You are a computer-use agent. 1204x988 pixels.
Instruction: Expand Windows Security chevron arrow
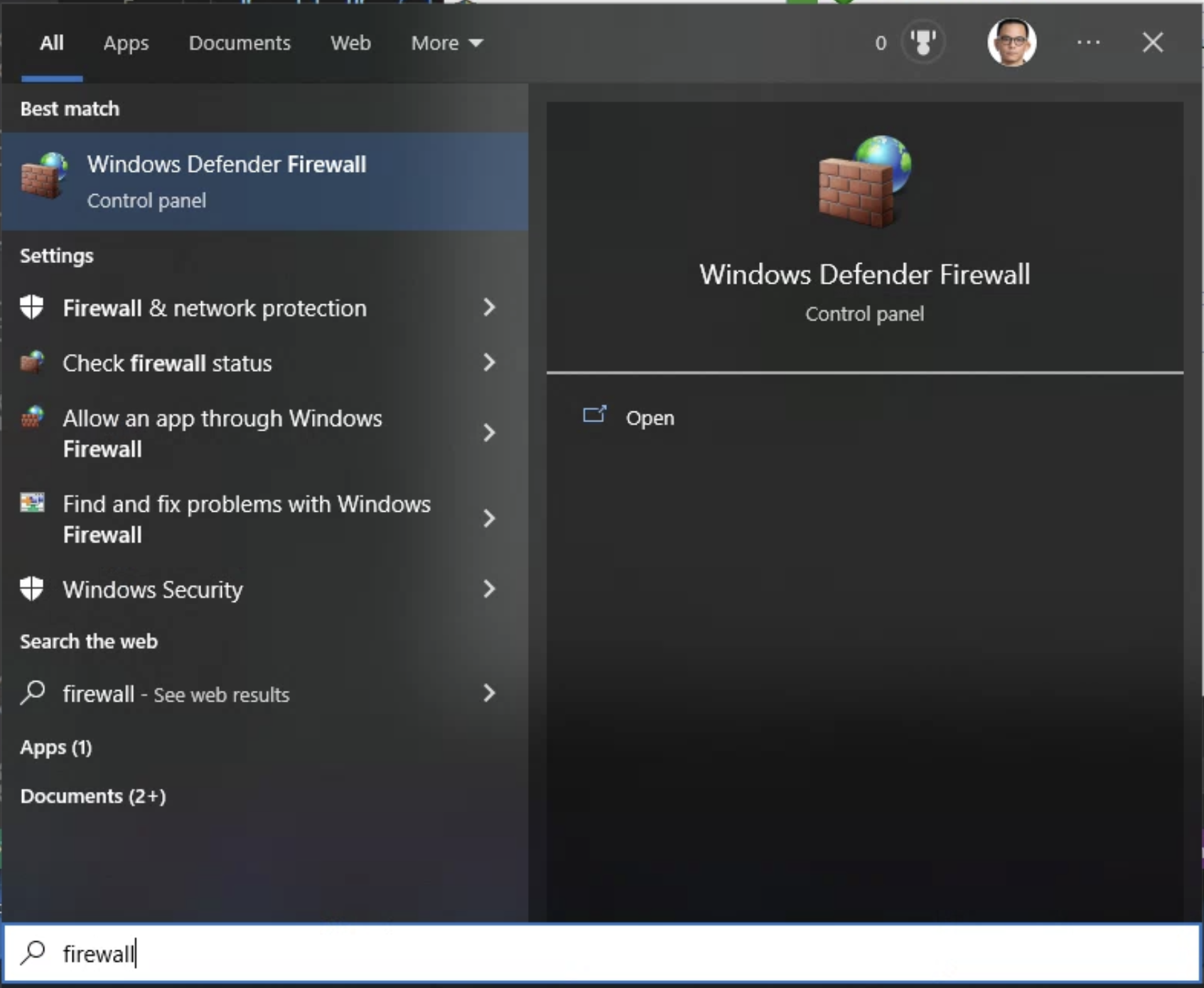click(489, 589)
